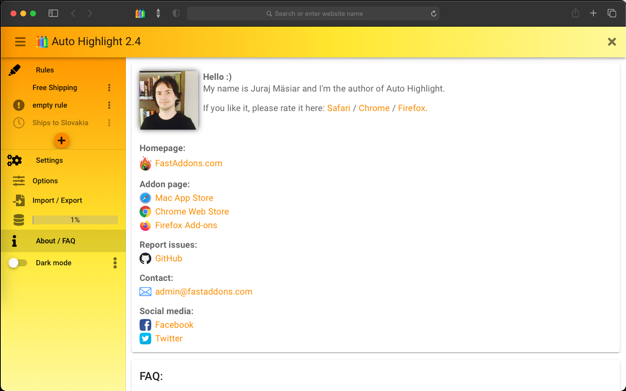Screen dimensions: 626x391
Task: Click the Facebook logo icon
Action: click(x=145, y=325)
